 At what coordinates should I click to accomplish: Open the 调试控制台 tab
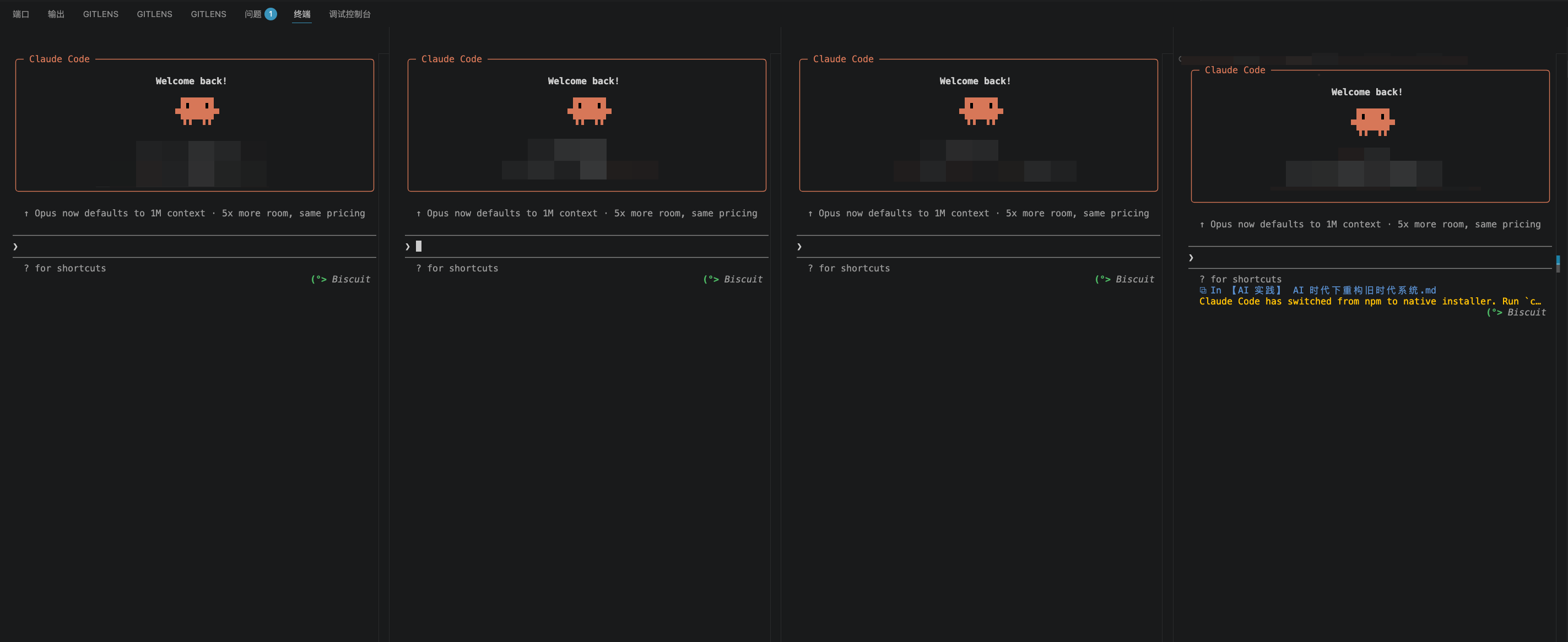tap(350, 14)
